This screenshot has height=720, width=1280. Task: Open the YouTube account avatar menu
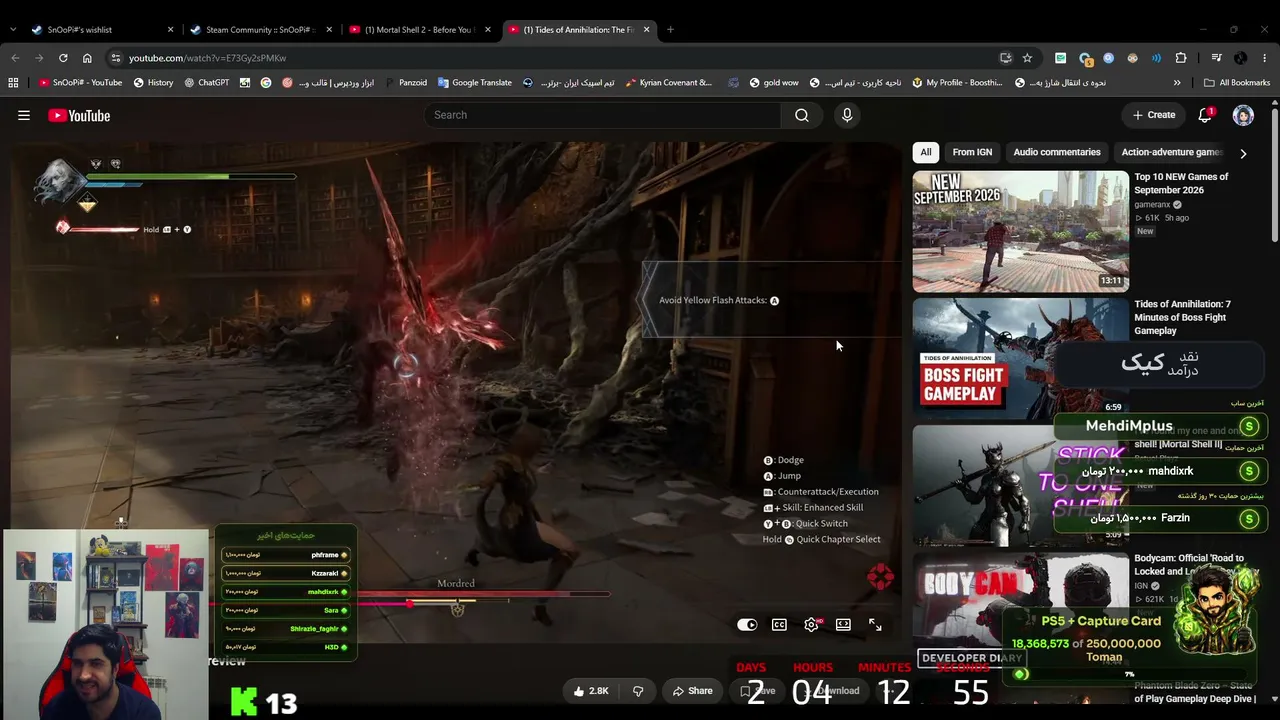tap(1243, 115)
